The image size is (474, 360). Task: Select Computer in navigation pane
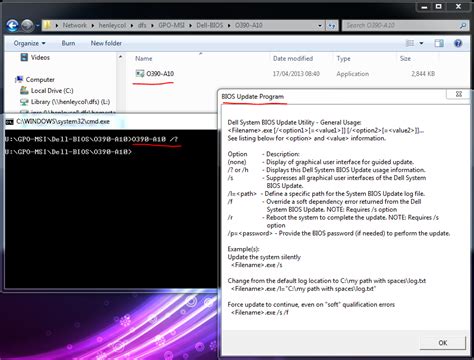(40, 80)
